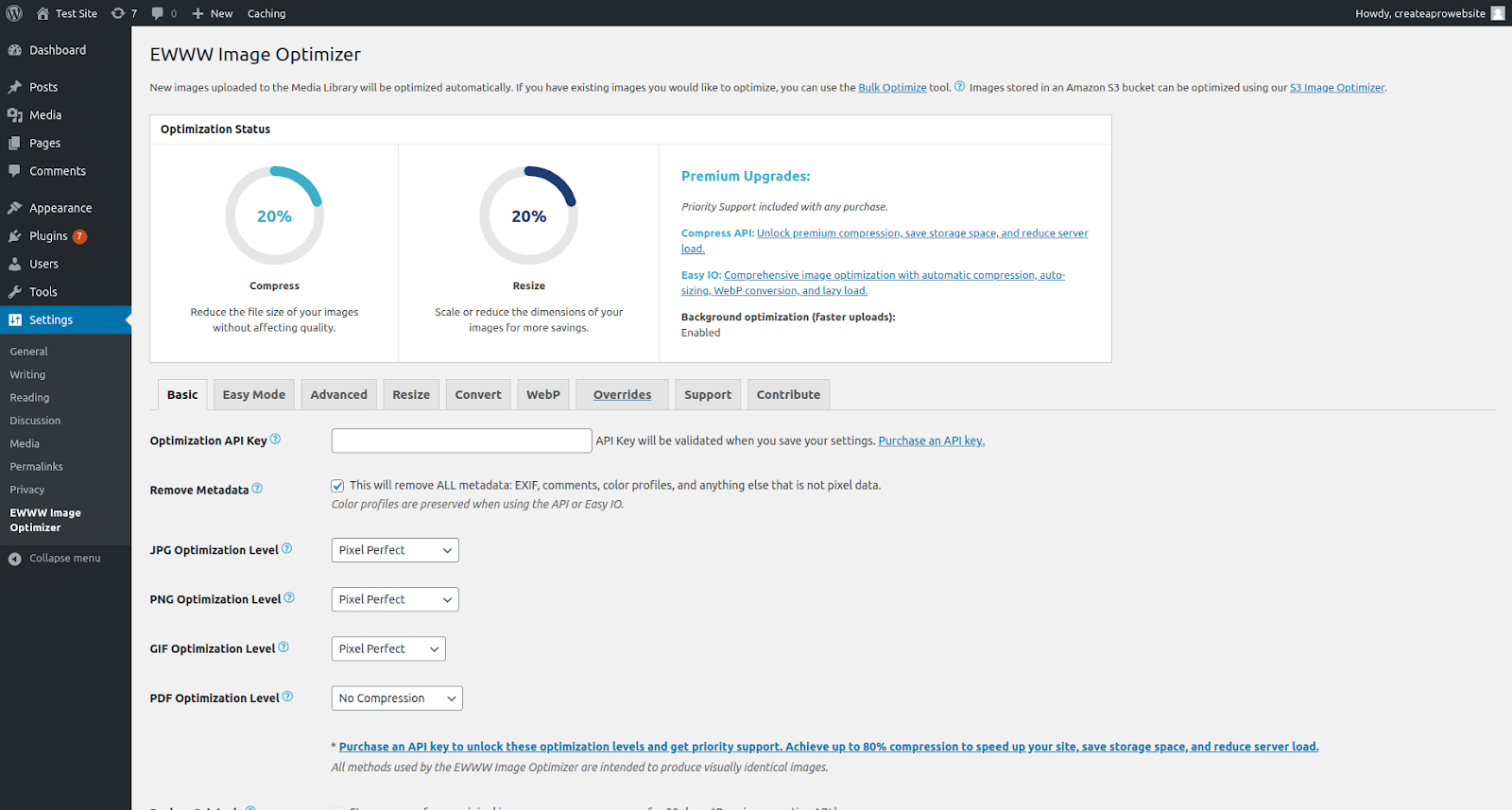Viewport: 1512px width, 810px height.
Task: Click the Test Site home icon
Action: pos(43,13)
